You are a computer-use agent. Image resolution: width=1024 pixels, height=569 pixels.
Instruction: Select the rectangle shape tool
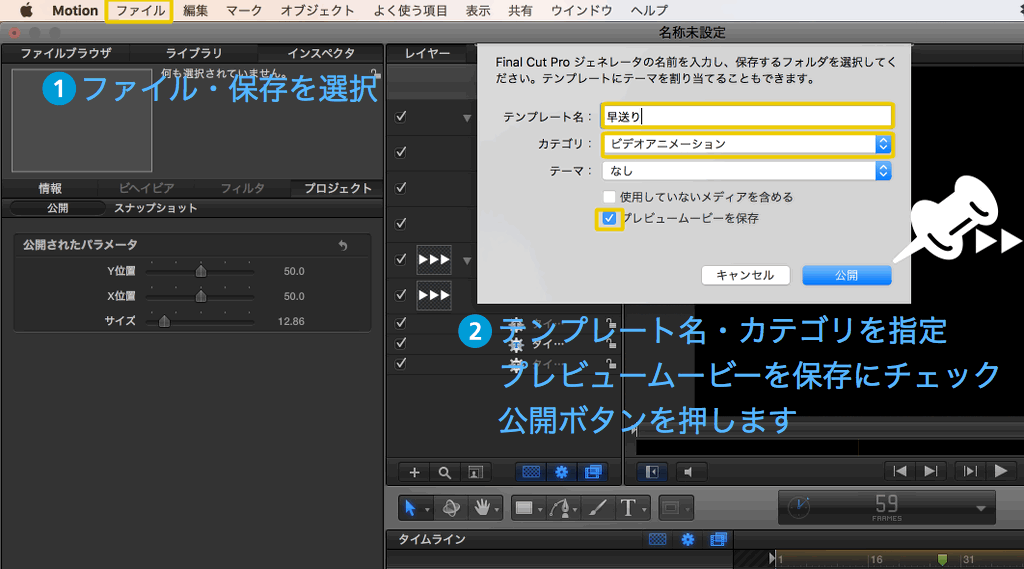coord(524,508)
